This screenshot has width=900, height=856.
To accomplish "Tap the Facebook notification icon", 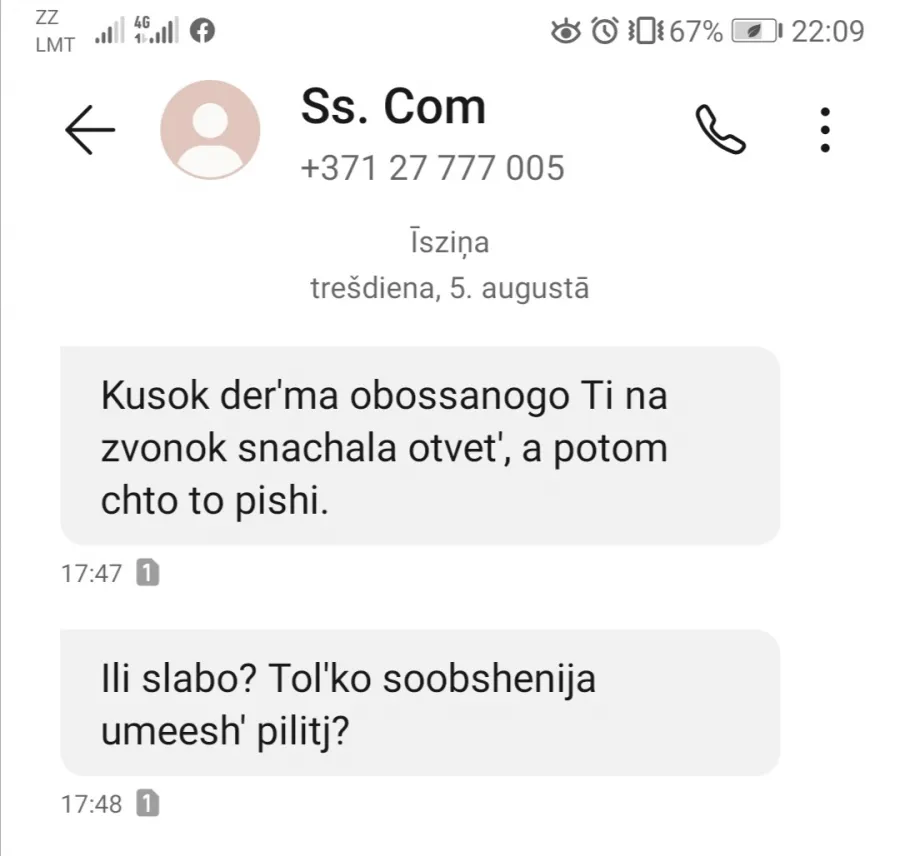I will tap(202, 30).
